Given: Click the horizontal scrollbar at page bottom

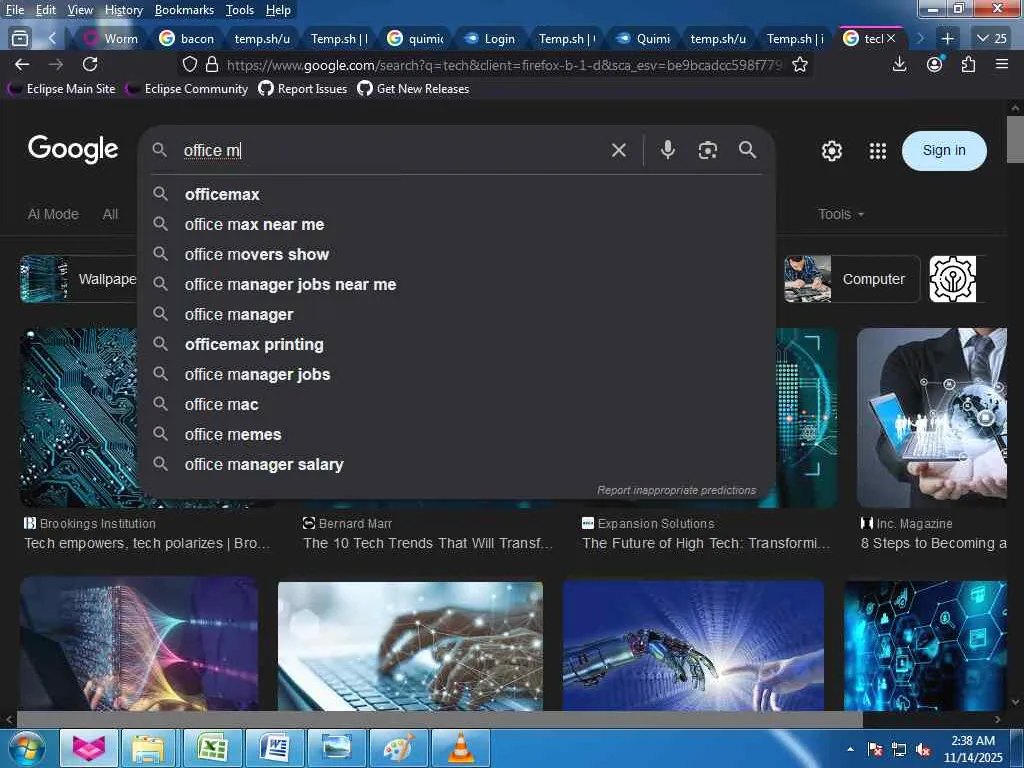Looking at the screenshot, I should click(x=439, y=719).
